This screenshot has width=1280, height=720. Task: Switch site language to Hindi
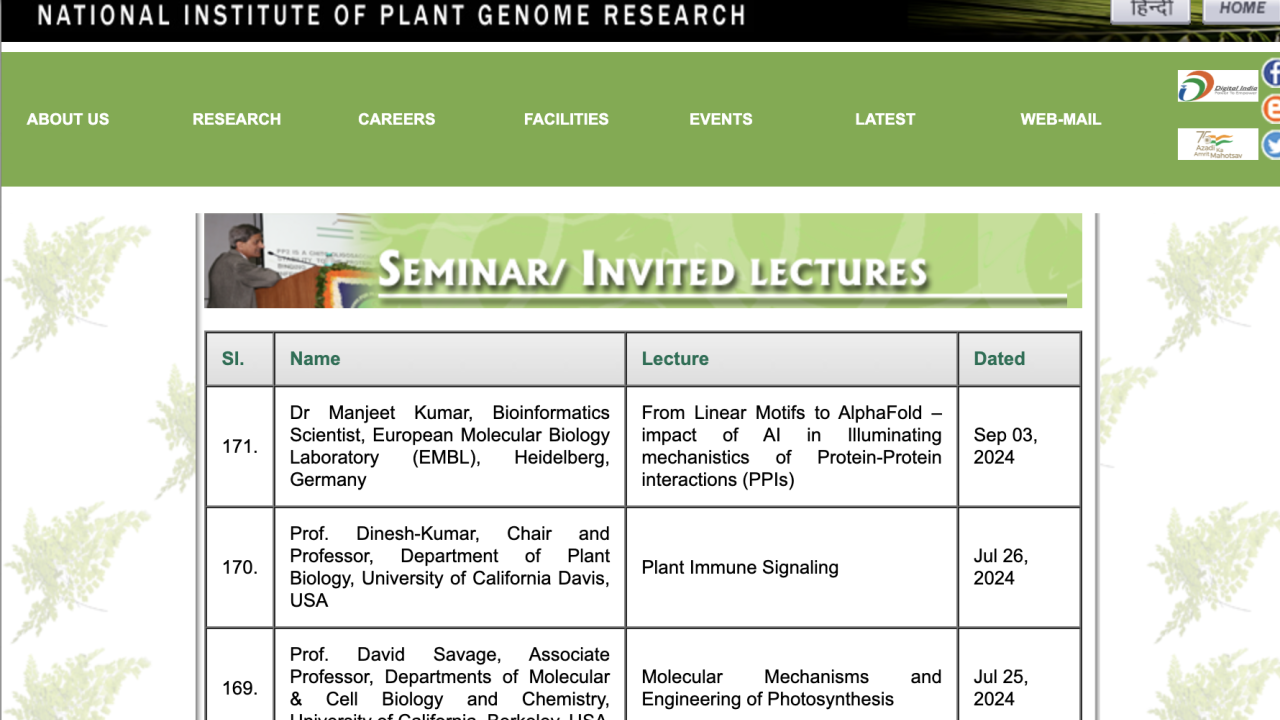1150,10
